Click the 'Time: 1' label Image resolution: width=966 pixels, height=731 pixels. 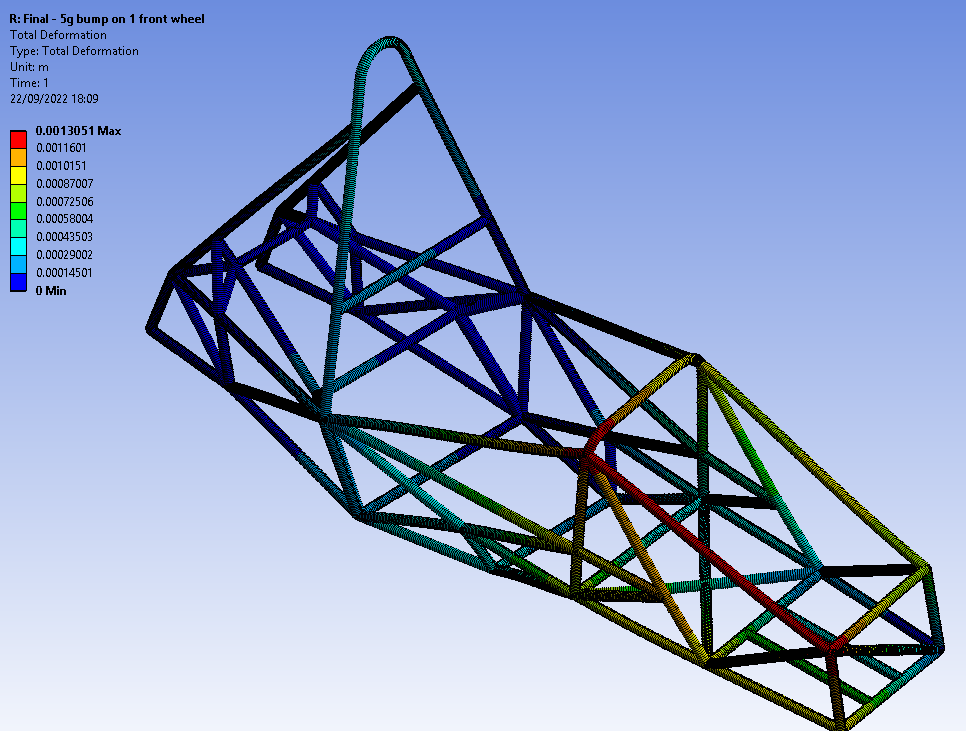tap(29, 83)
